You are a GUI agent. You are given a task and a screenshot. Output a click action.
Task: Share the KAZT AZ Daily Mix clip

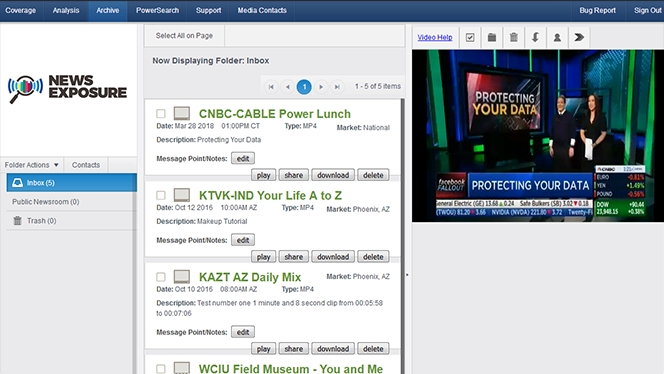[x=293, y=349]
